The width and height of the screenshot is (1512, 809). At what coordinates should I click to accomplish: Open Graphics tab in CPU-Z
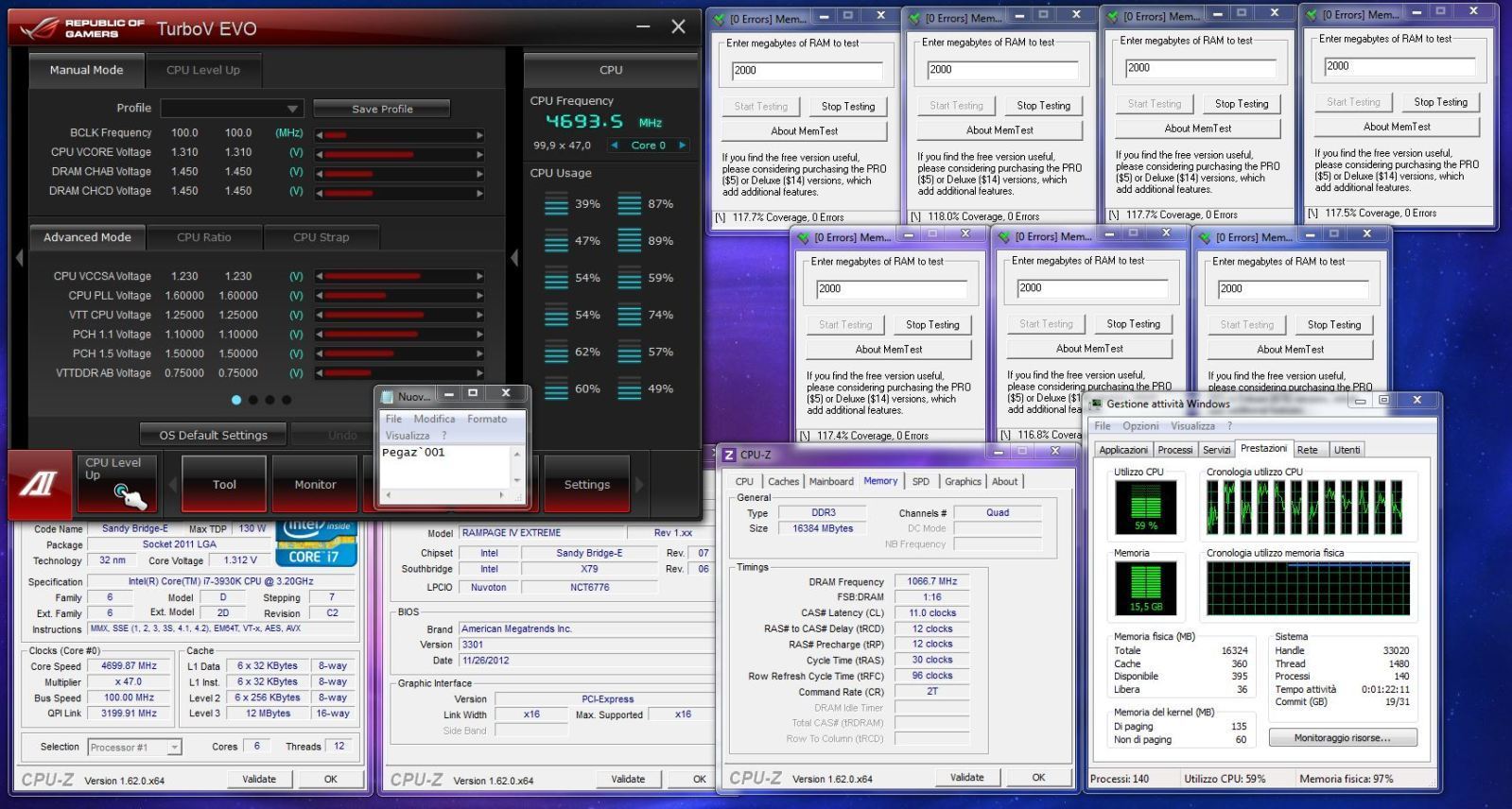pyautogui.click(x=963, y=481)
